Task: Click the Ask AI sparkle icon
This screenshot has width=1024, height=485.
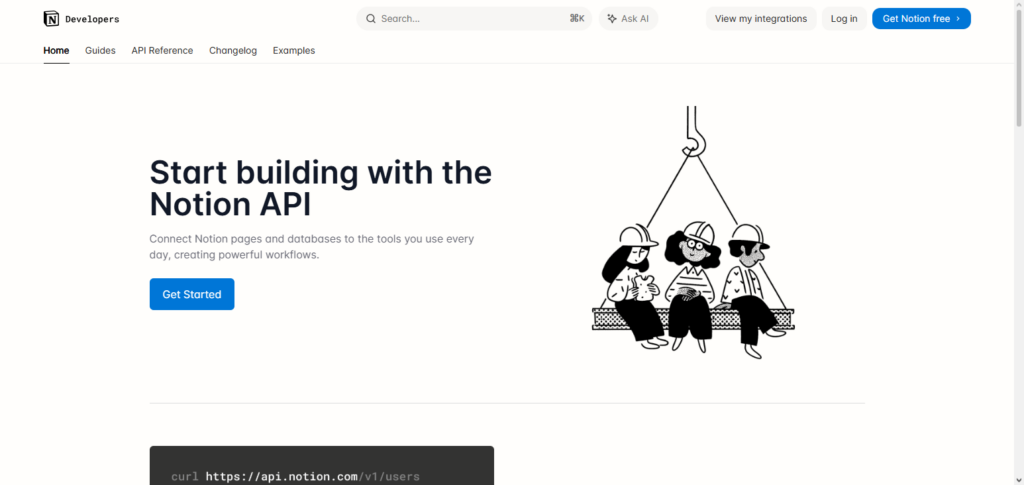Action: 612,19
